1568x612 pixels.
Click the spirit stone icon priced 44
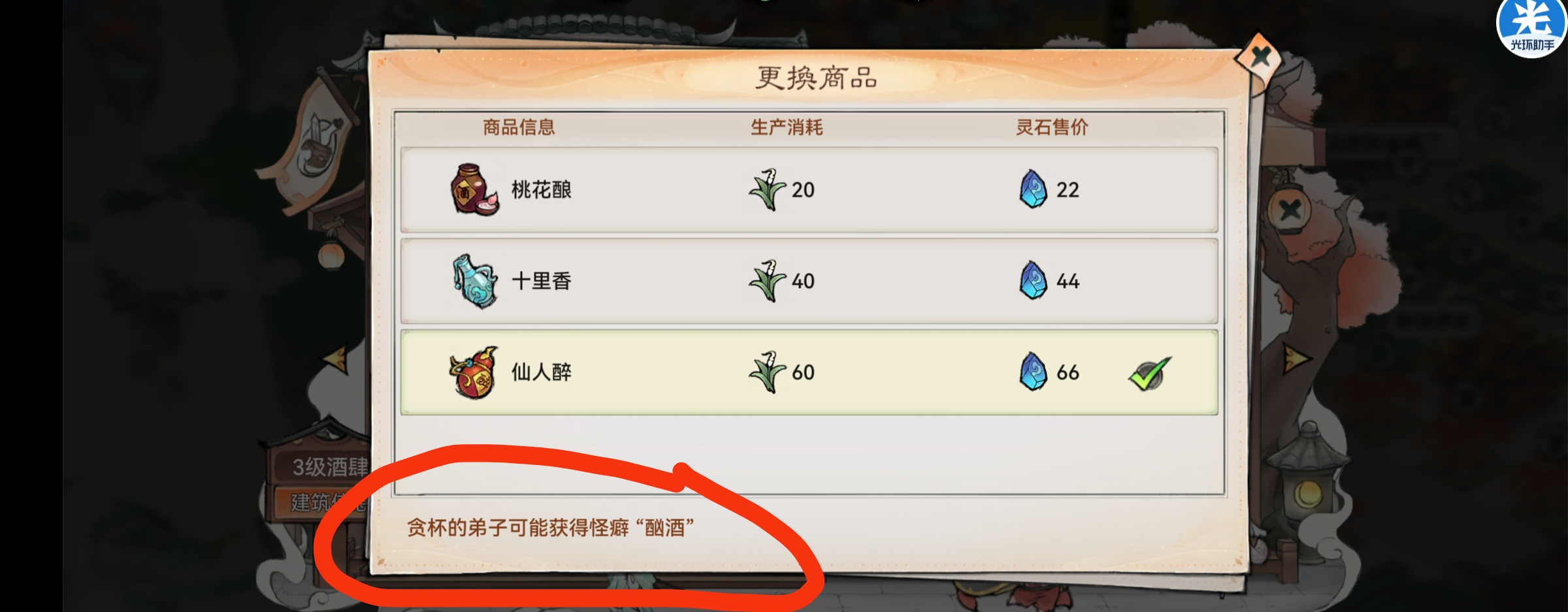click(1034, 280)
